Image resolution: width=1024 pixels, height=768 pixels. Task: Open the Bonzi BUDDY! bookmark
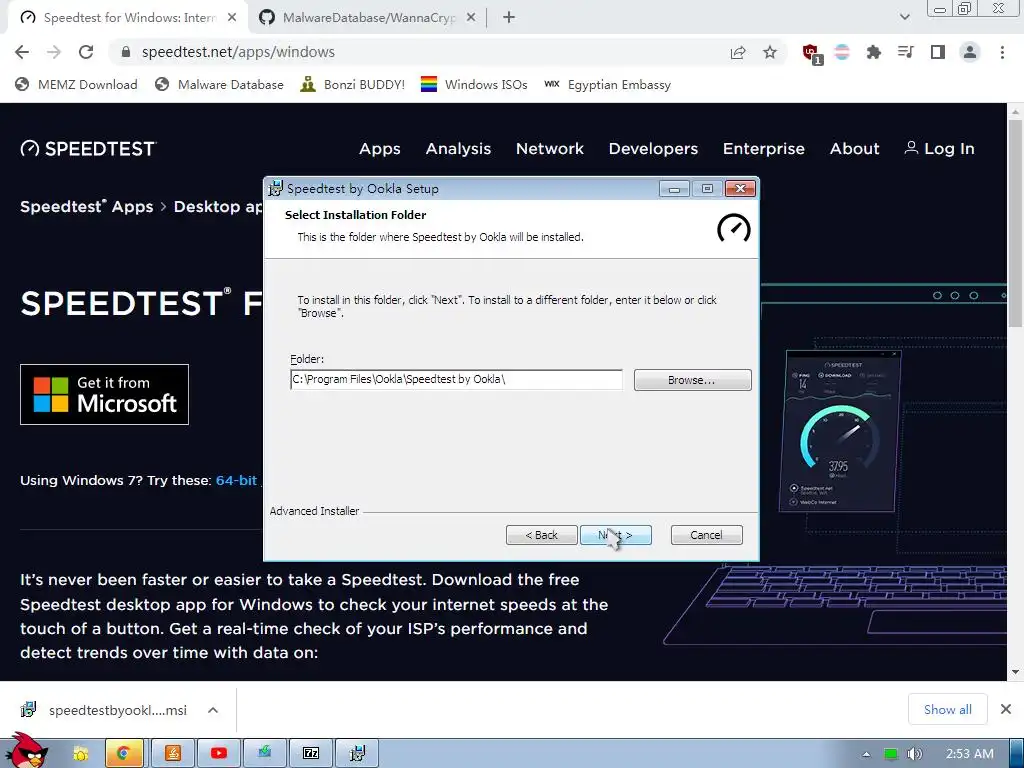[x=353, y=85]
